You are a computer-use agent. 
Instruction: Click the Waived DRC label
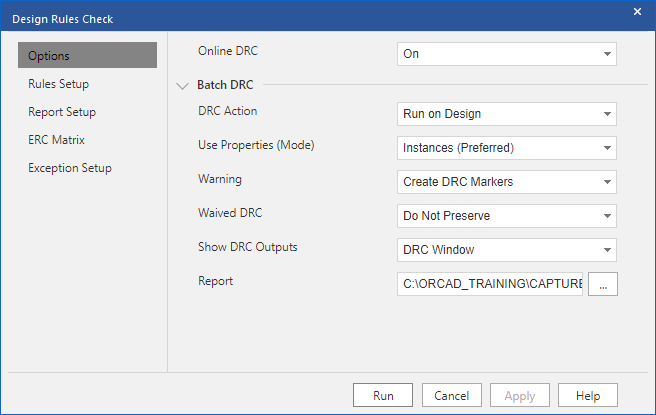pyautogui.click(x=230, y=213)
